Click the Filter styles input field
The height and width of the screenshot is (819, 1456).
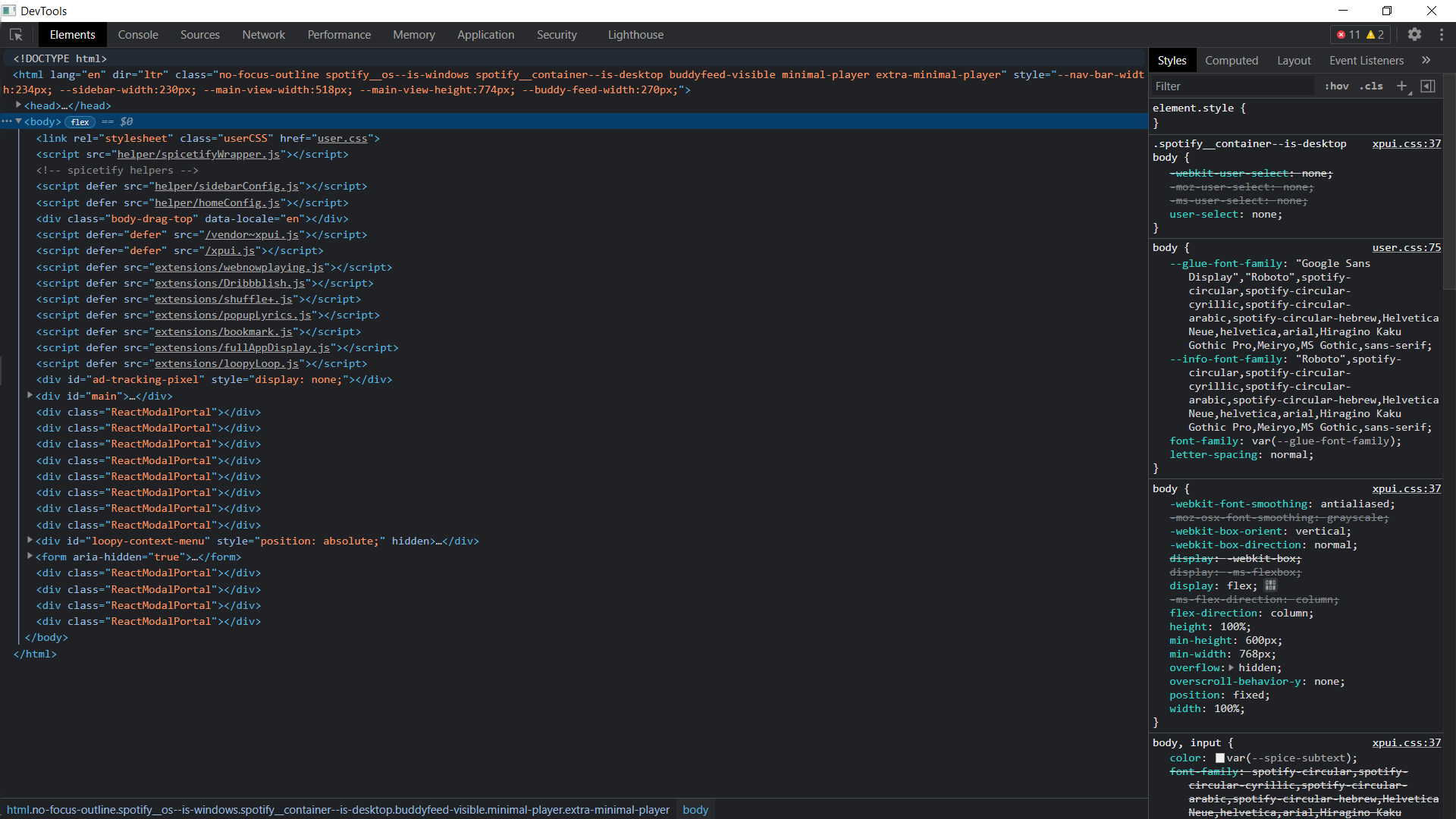coord(1228,86)
